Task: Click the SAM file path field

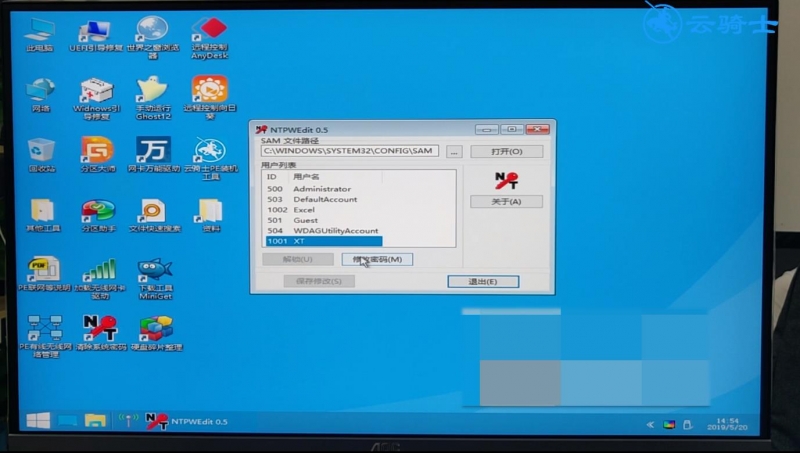Action: 349,151
